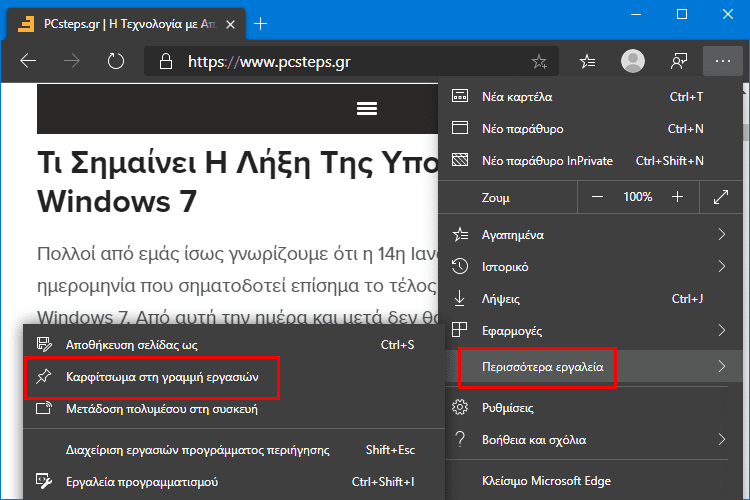Toggle the three-dot settings menu button
This screenshot has height=500, width=750.
coord(722,61)
